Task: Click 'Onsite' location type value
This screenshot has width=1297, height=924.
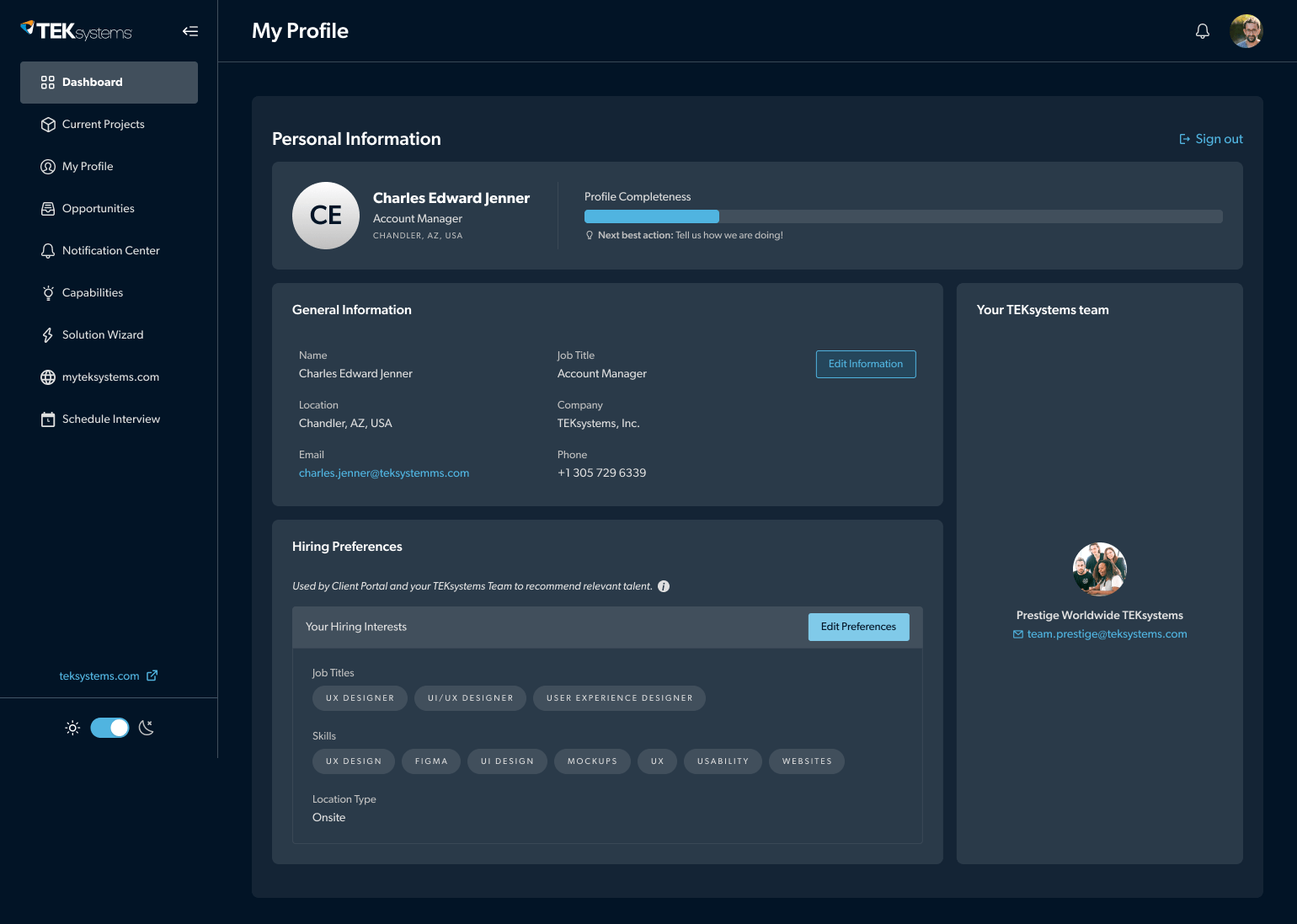Action: click(328, 818)
